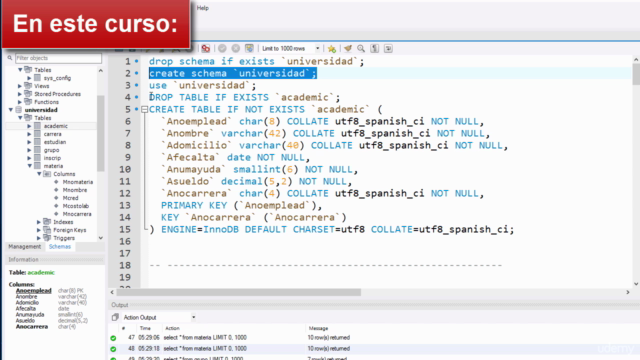Click the Indexes folder icon
640x360 pixels.
tap(47, 222)
